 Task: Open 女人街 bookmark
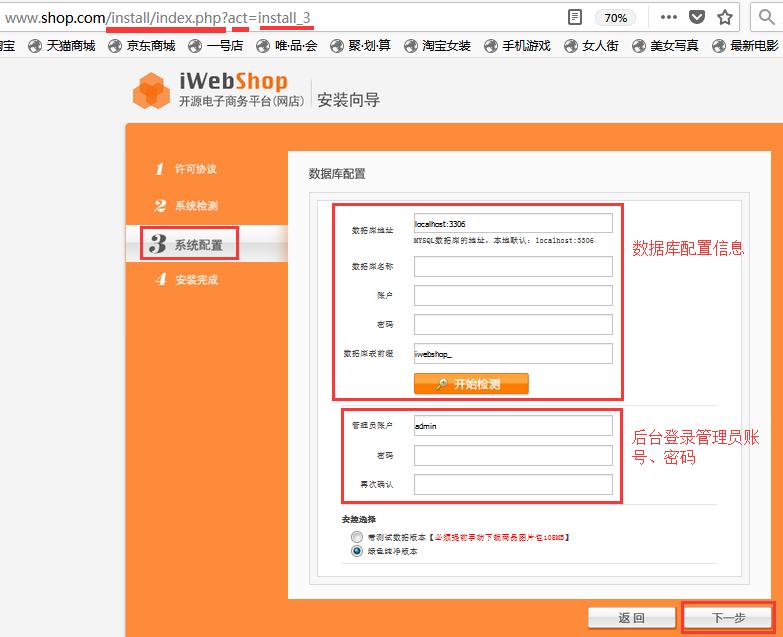click(591, 46)
